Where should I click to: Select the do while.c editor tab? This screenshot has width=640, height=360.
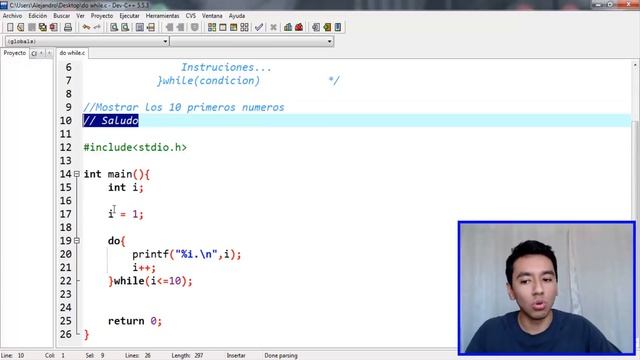(x=72, y=53)
